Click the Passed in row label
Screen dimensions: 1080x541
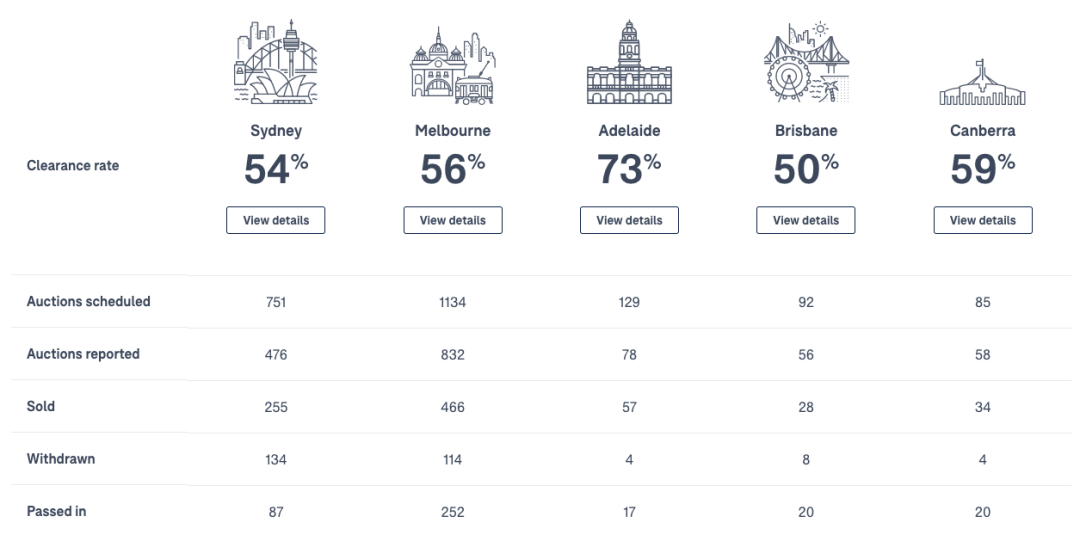[56, 511]
